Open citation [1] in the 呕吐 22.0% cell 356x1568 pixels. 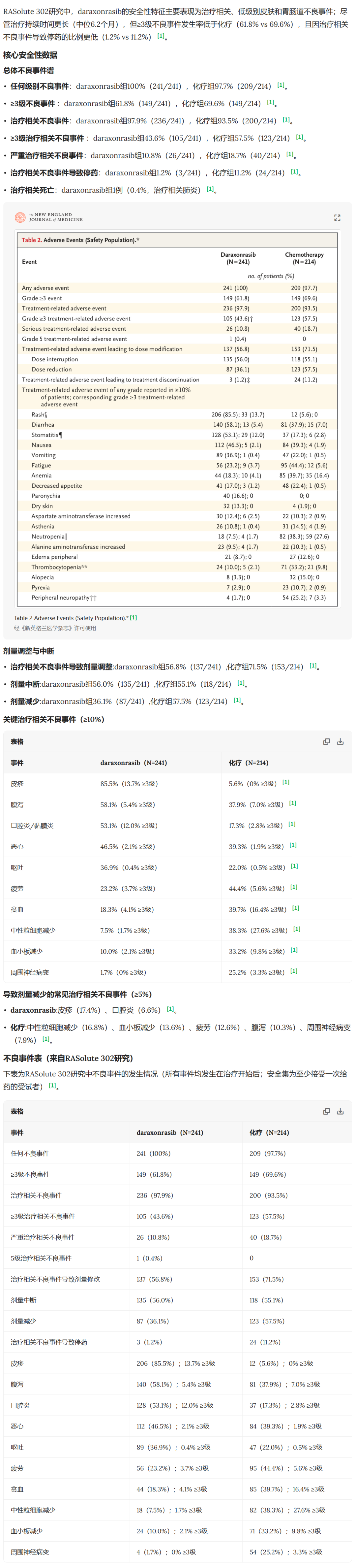pos(295,866)
